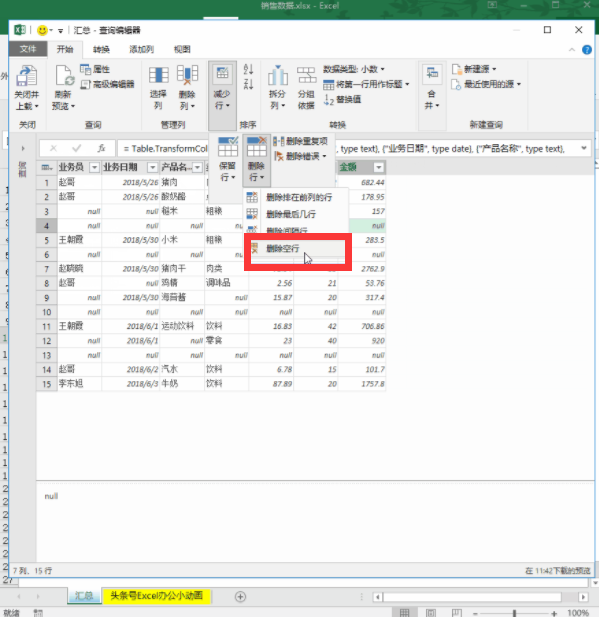Viewport: 599px width, 618px height.
Task: Click the smiley feedback icon
Action: [42, 30]
